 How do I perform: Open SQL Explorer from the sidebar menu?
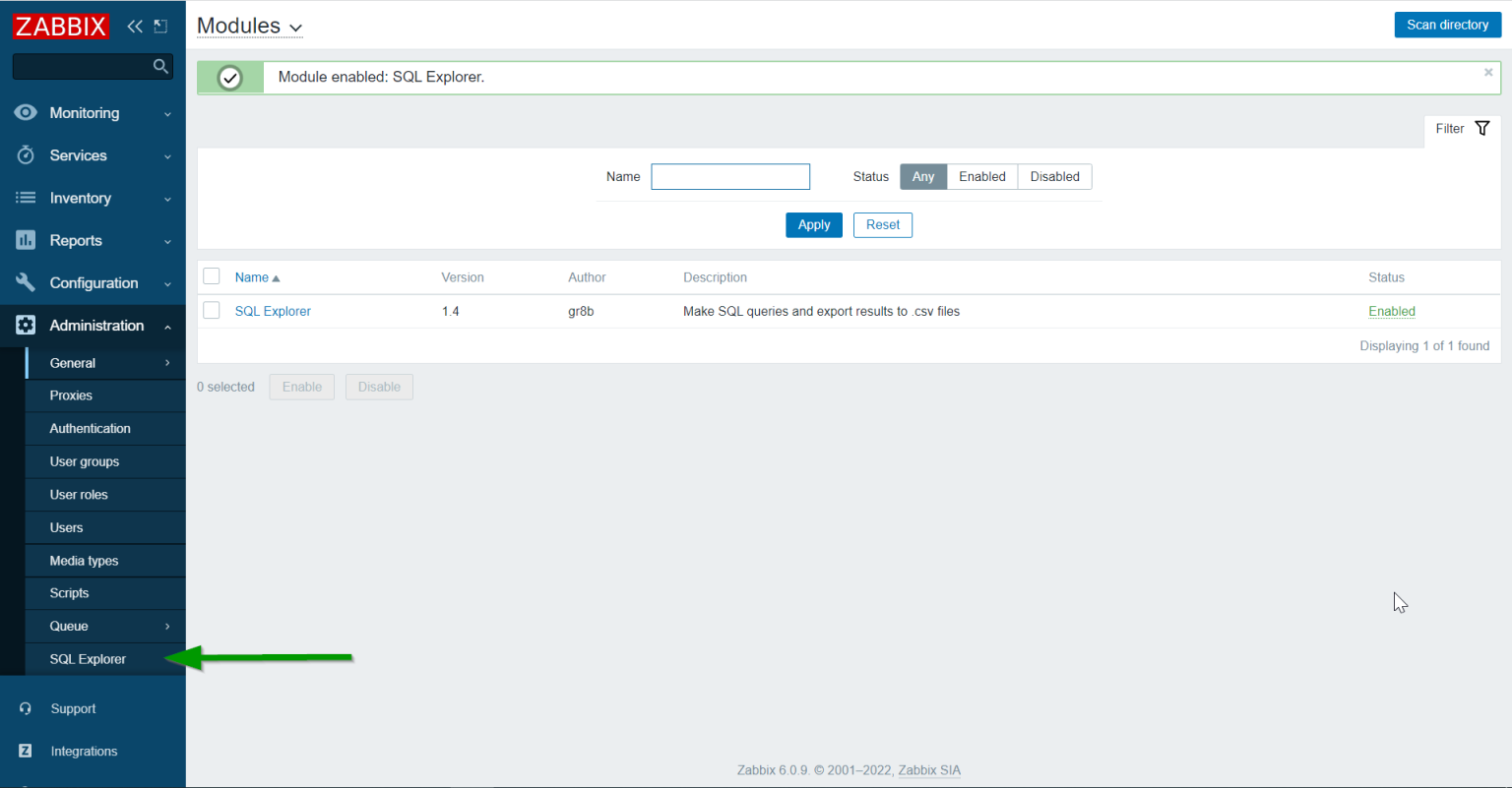[x=88, y=659]
